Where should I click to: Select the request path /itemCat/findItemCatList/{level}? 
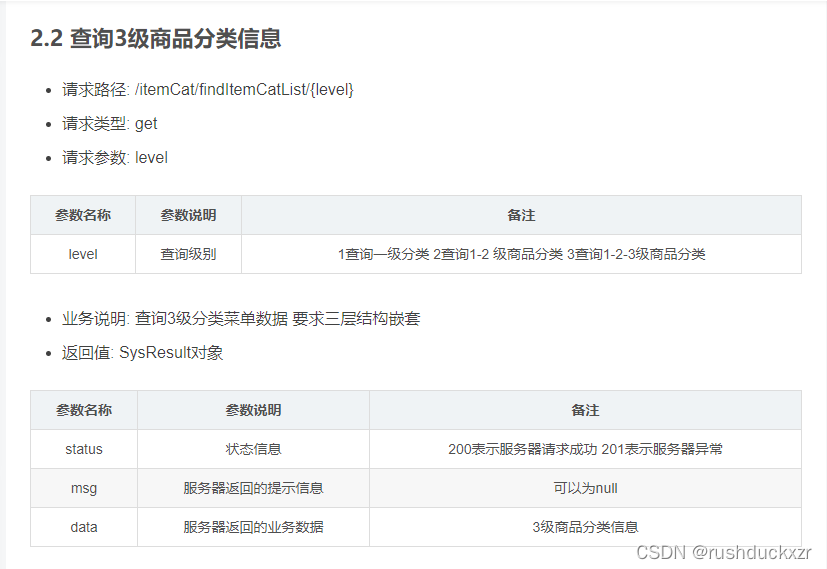point(244,89)
